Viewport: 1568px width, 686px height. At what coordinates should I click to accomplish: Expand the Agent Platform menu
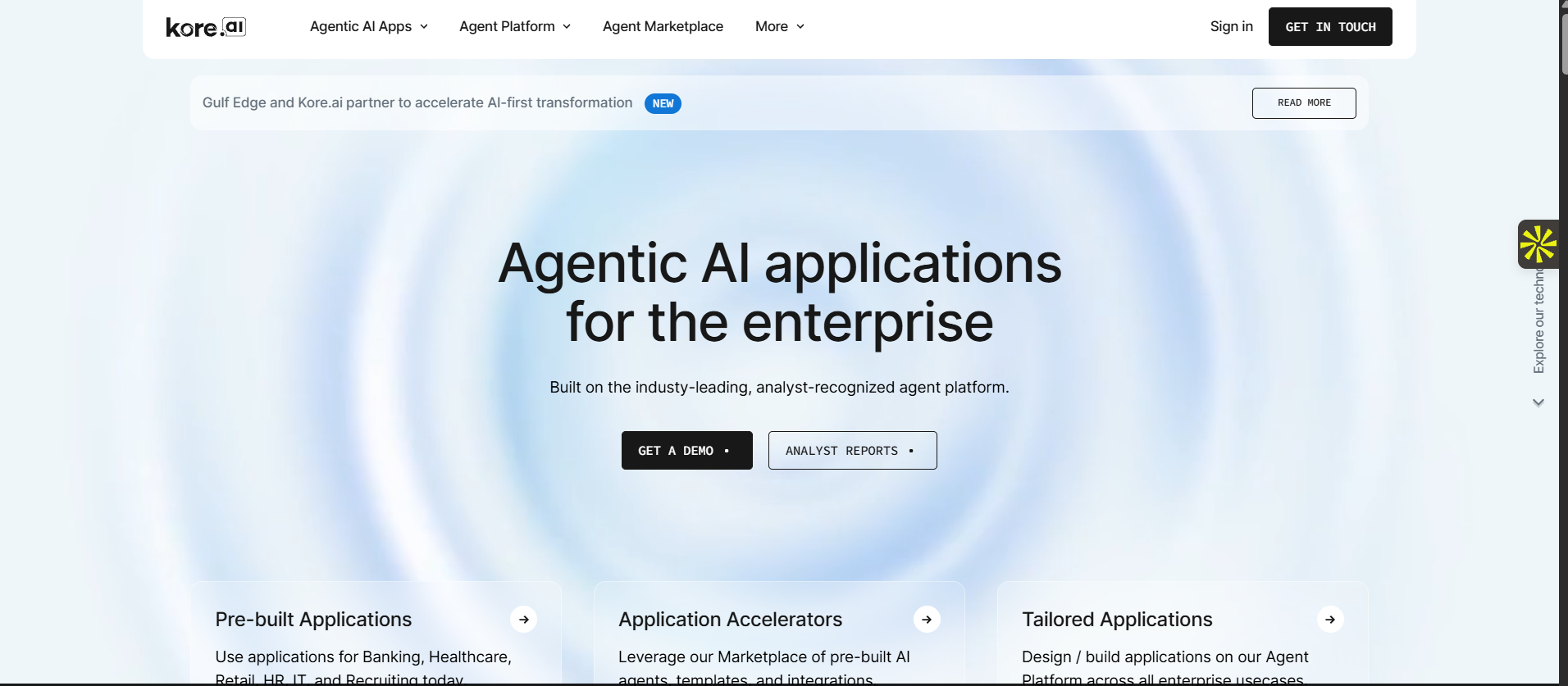pyautogui.click(x=515, y=26)
